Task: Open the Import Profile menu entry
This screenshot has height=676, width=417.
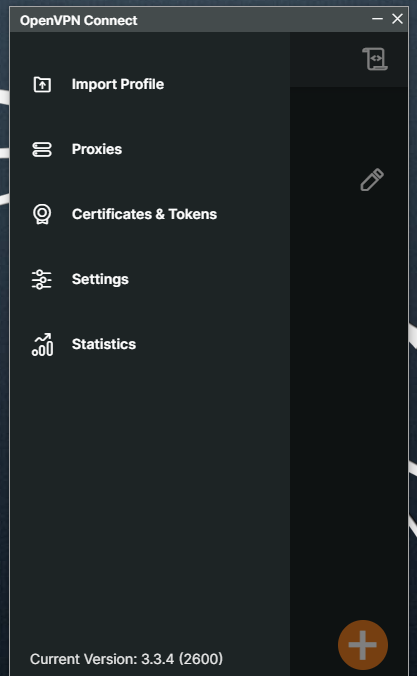Action: 118,84
